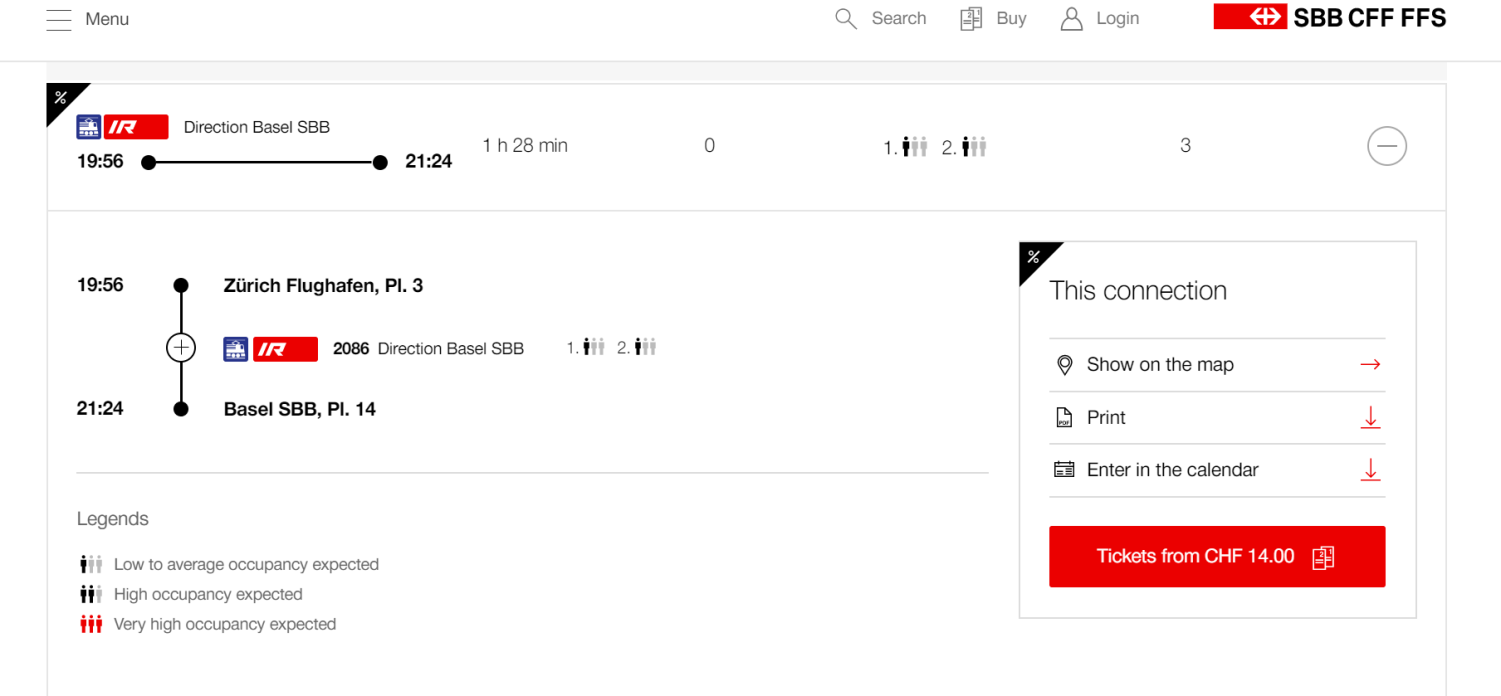
Task: Click the red arrow beside Show on the map
Action: tap(1371, 365)
